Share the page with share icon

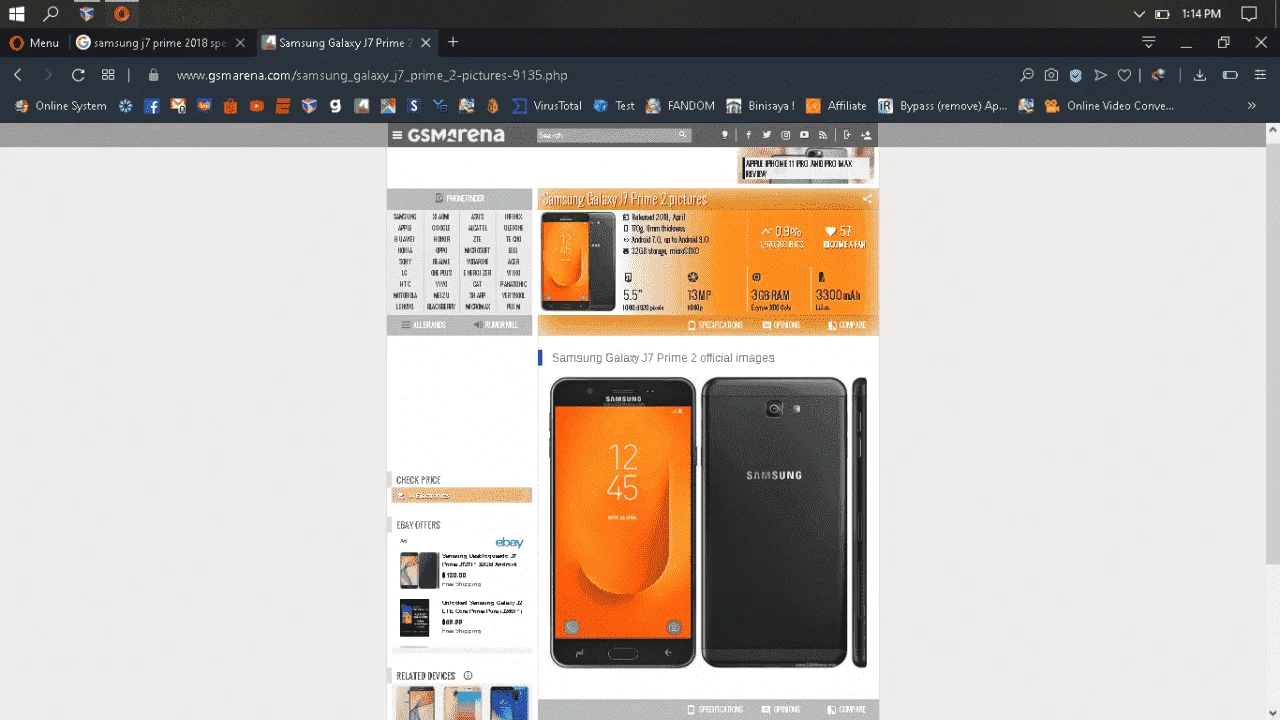click(x=867, y=199)
